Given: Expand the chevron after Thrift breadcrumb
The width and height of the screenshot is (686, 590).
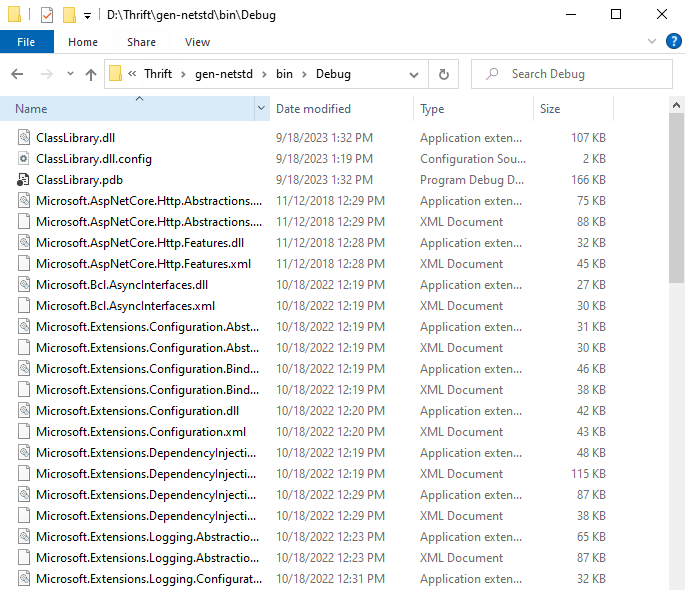Looking at the screenshot, I should (x=184, y=74).
